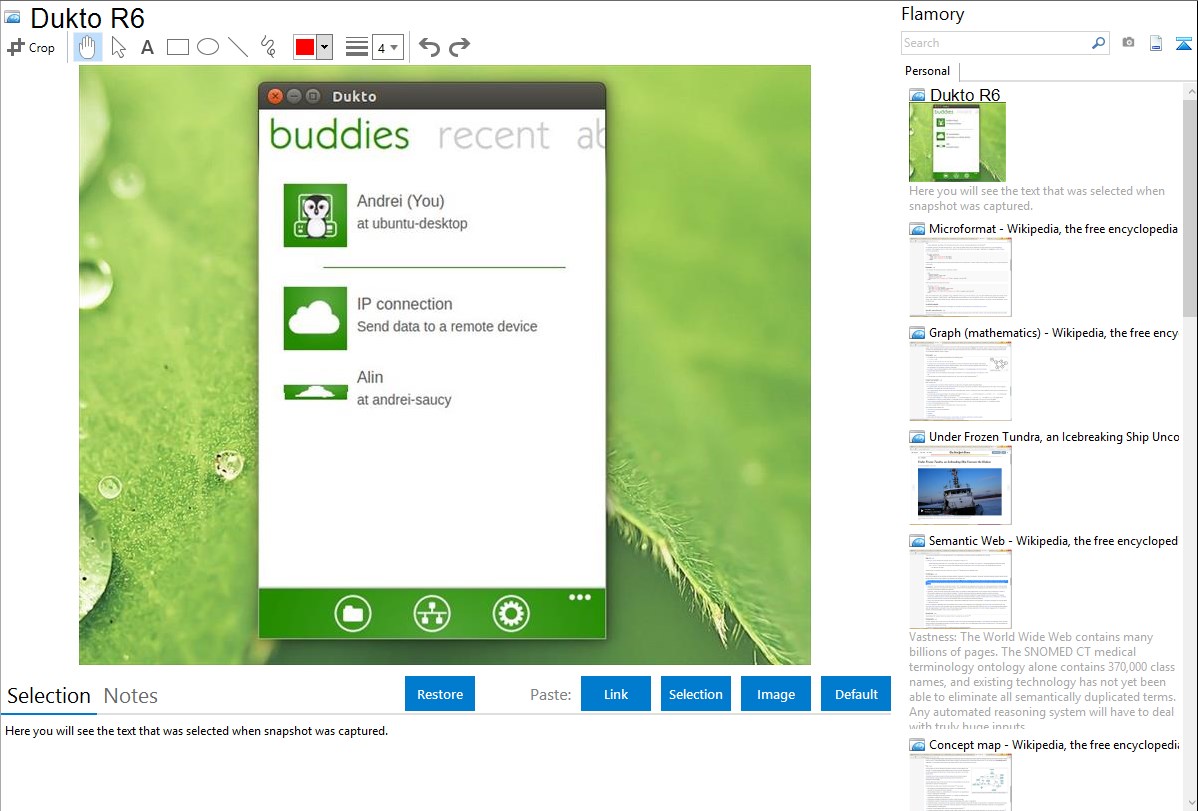1198x811 pixels.
Task: Open the Graph (mathematics) snapshot thumbnail
Action: point(960,381)
